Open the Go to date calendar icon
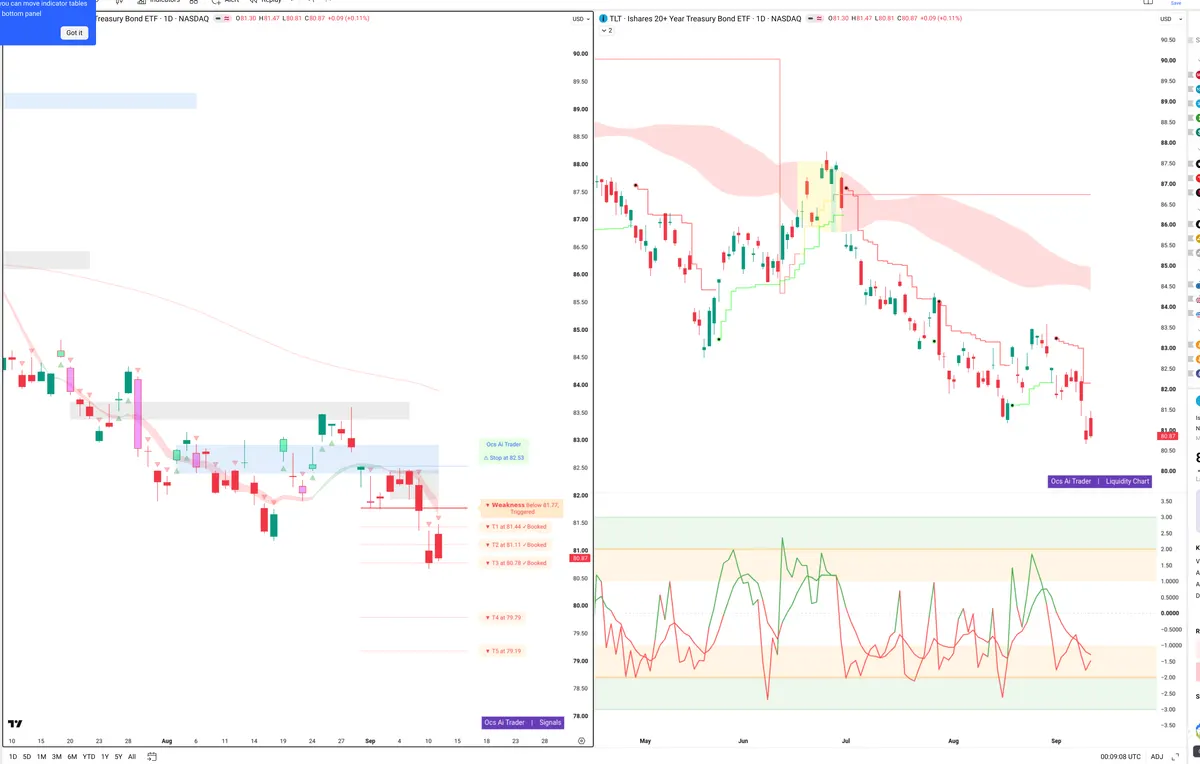The height and width of the screenshot is (764, 1200). pos(151,756)
